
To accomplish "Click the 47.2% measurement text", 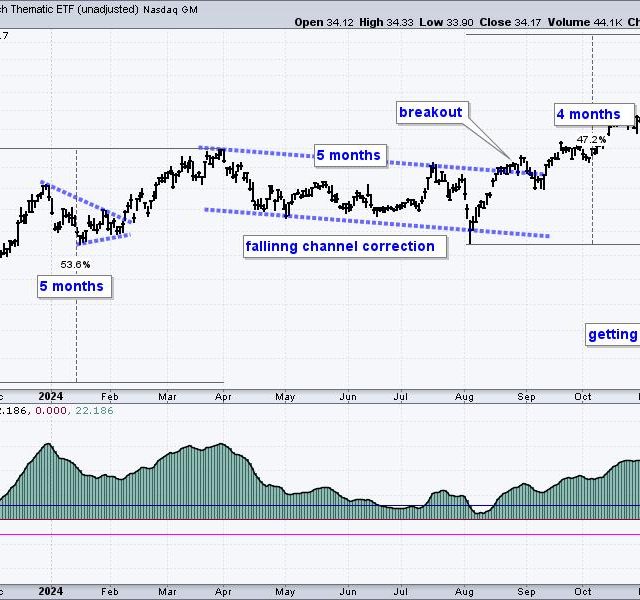I will coord(591,139).
